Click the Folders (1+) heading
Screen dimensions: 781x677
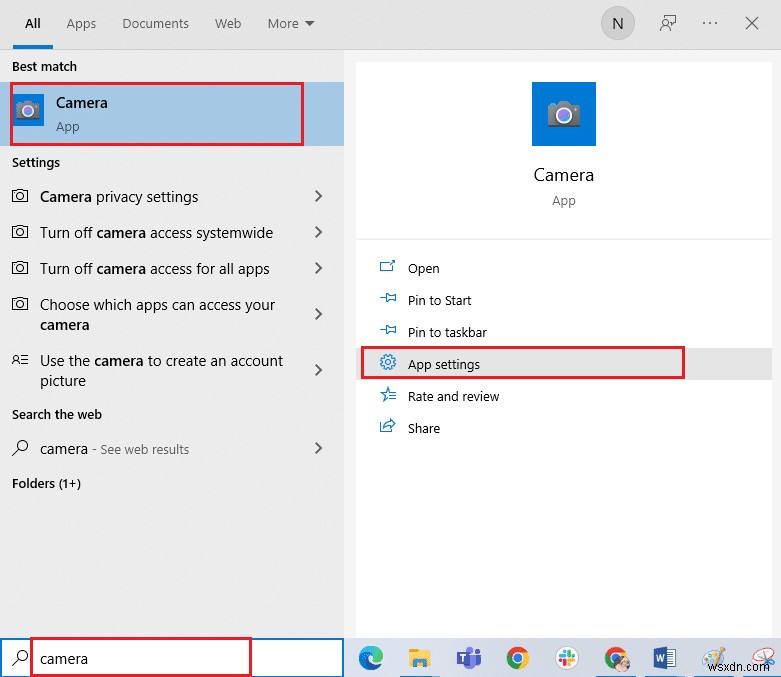point(46,483)
